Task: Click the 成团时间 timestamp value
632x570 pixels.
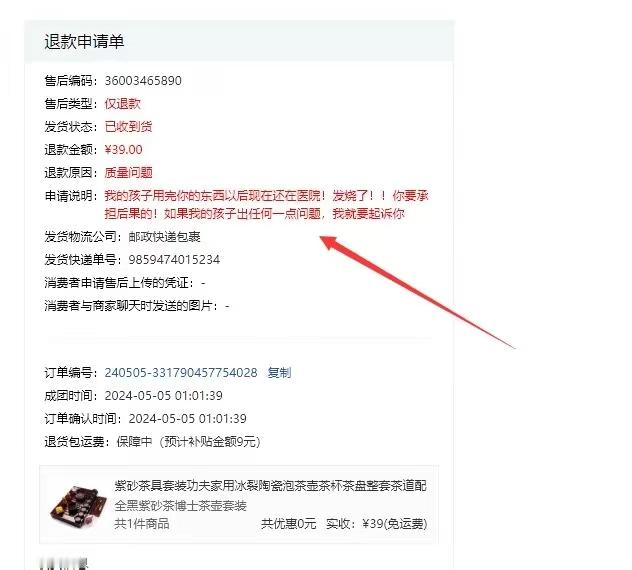Action: point(163,395)
